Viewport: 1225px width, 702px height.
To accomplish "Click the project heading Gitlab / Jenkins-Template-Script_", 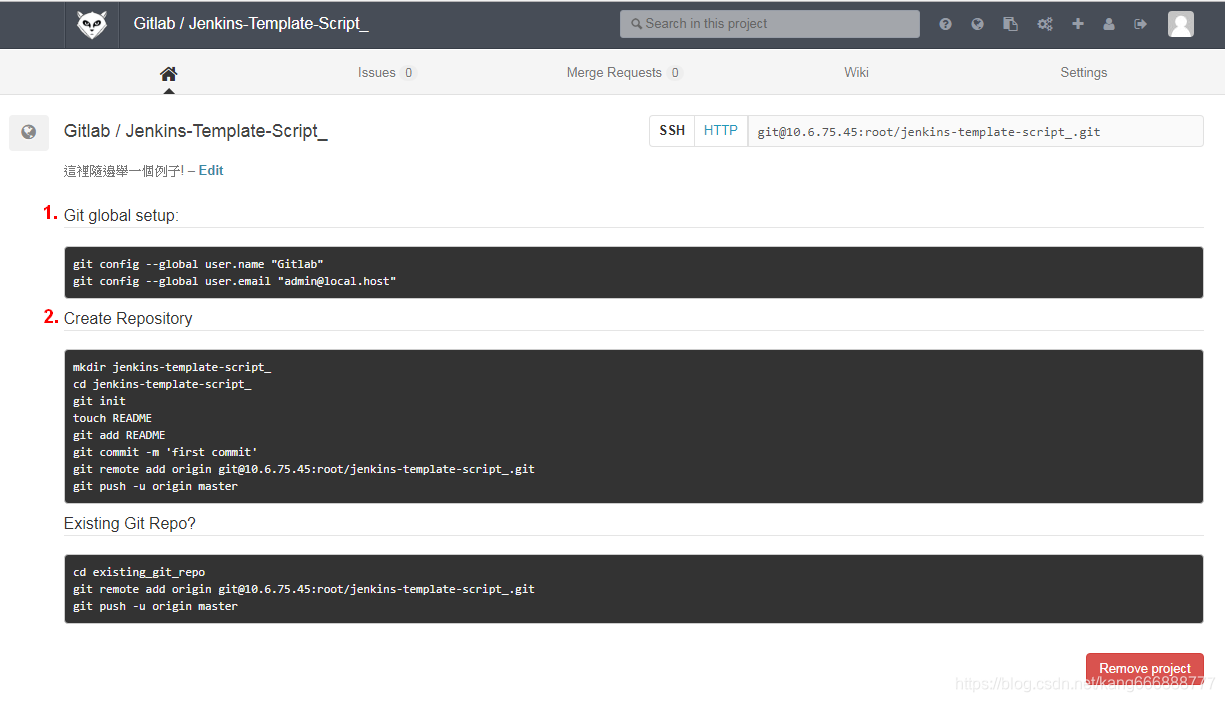I will [x=196, y=131].
